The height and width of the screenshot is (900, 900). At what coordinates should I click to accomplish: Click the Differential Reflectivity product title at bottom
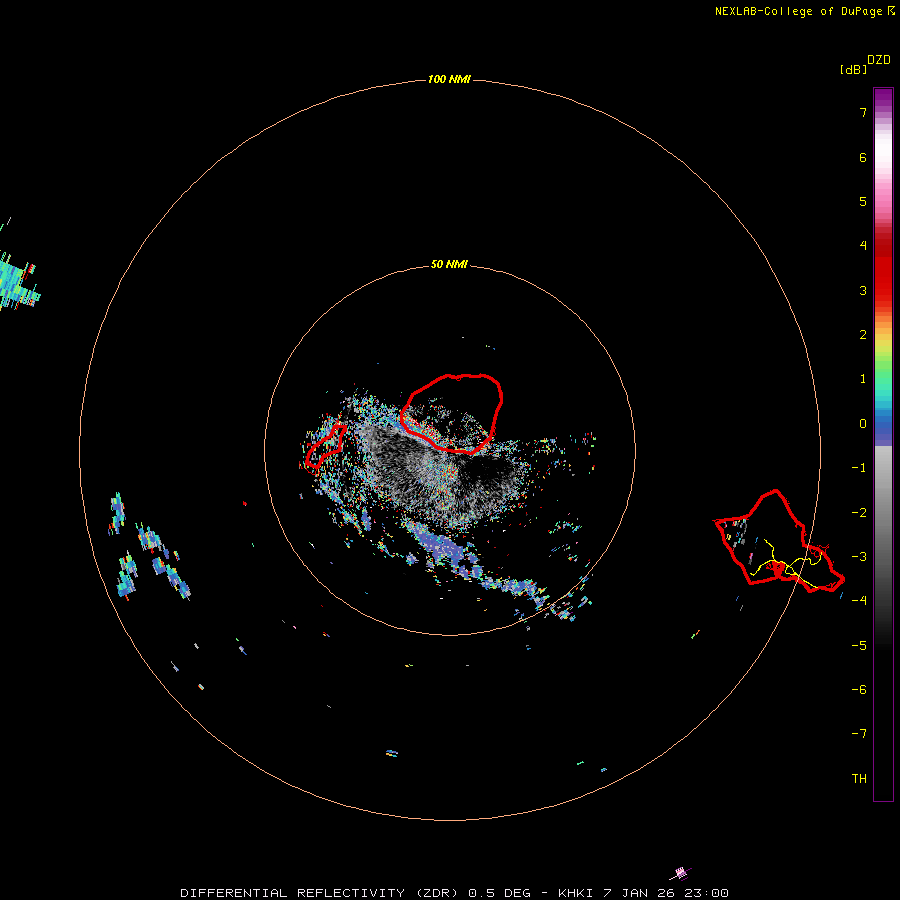(x=454, y=893)
